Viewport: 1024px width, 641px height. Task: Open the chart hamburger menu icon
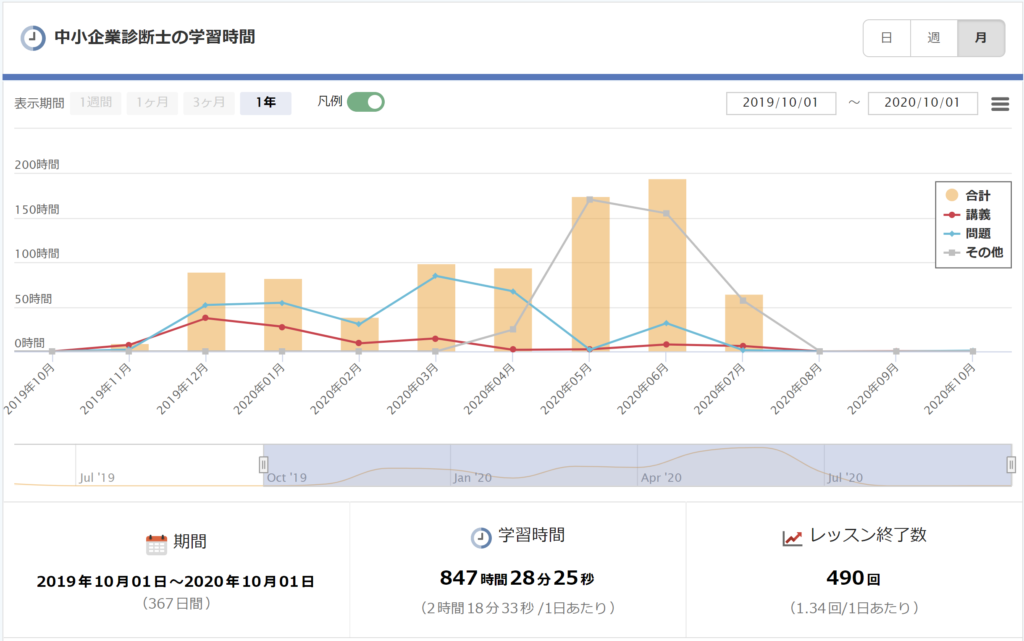[x=999, y=104]
